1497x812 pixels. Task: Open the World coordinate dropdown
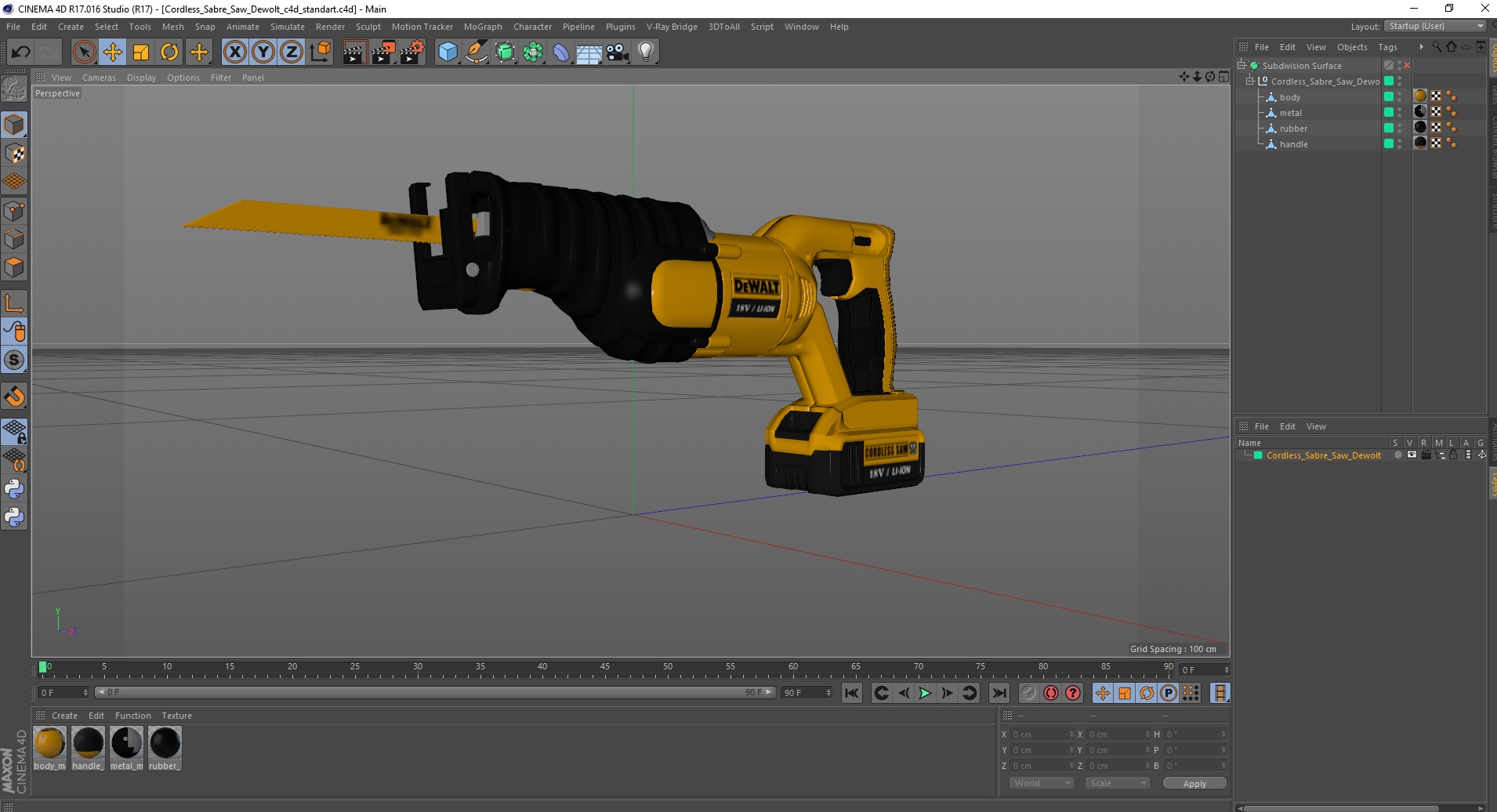(x=1041, y=783)
